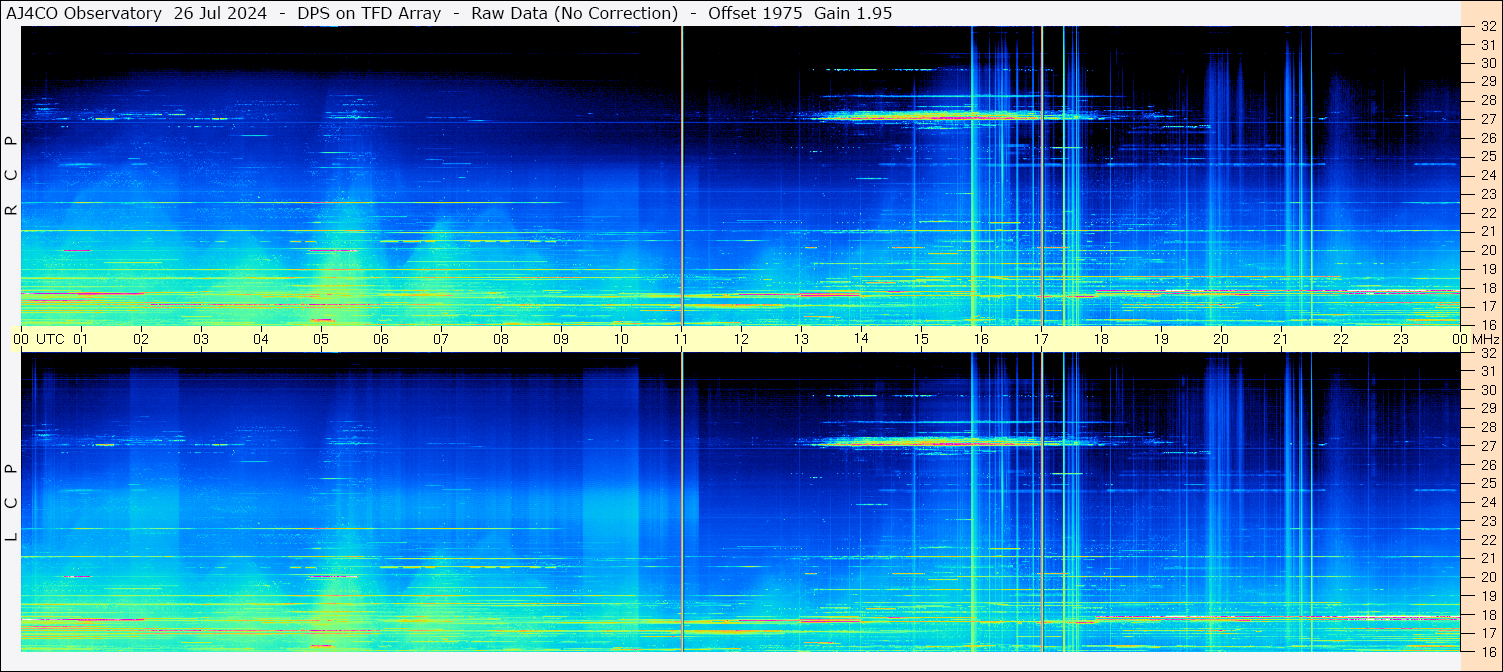Click the 08 hour label on the time axis
The height and width of the screenshot is (672, 1503).
click(501, 339)
